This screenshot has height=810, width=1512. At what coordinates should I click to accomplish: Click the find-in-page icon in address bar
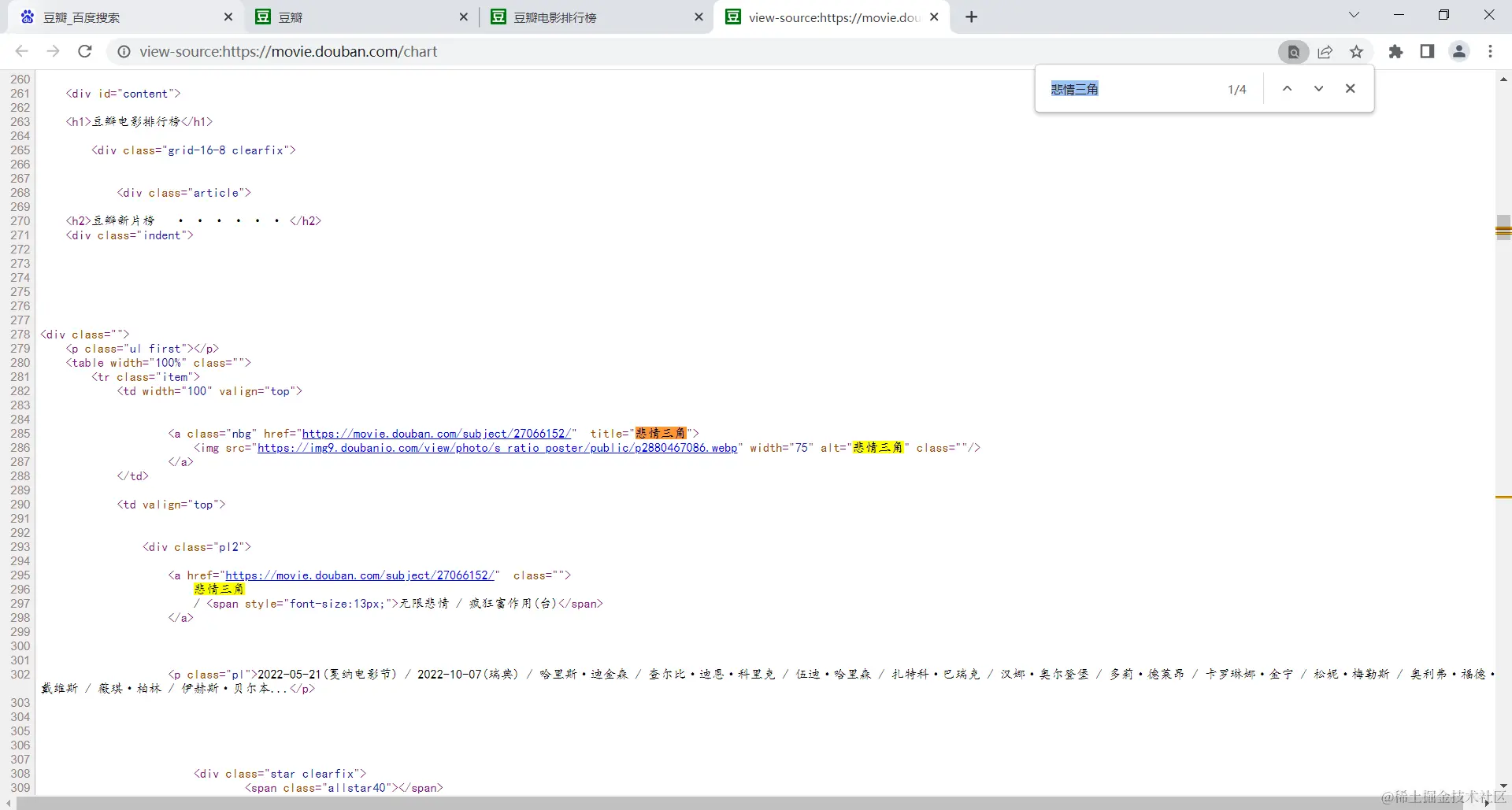tap(1293, 52)
